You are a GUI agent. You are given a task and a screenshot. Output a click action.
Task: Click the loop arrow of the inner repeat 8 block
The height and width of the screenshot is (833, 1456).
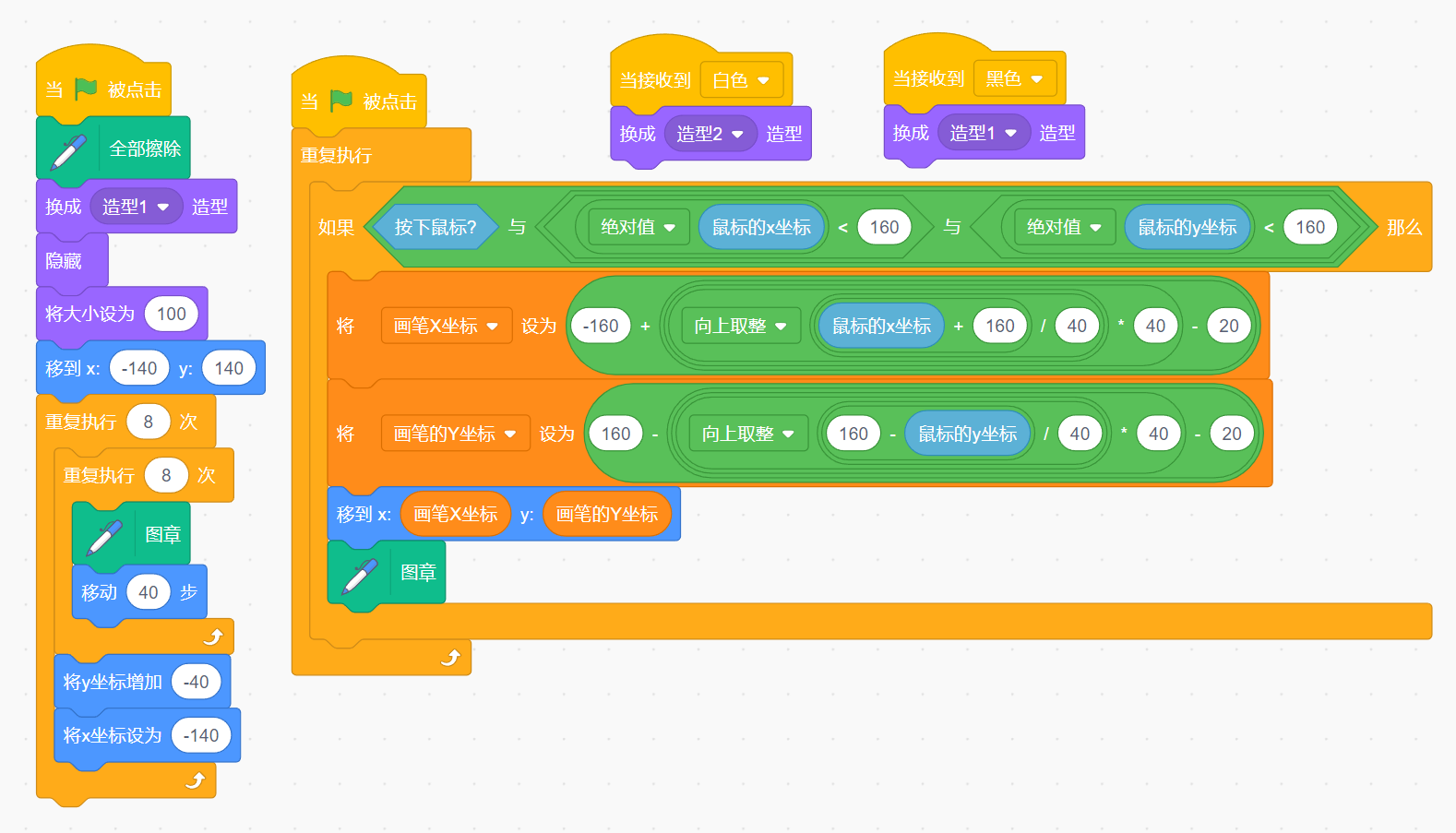(x=213, y=637)
